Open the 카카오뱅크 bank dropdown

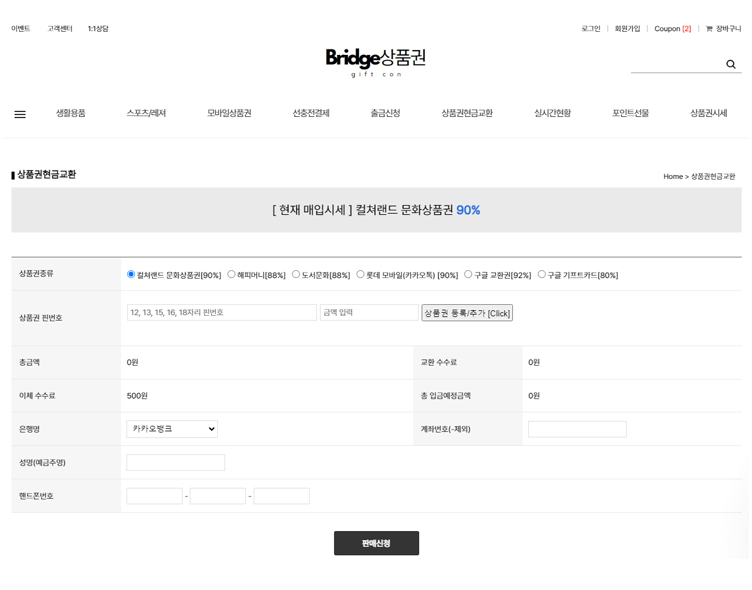point(172,429)
